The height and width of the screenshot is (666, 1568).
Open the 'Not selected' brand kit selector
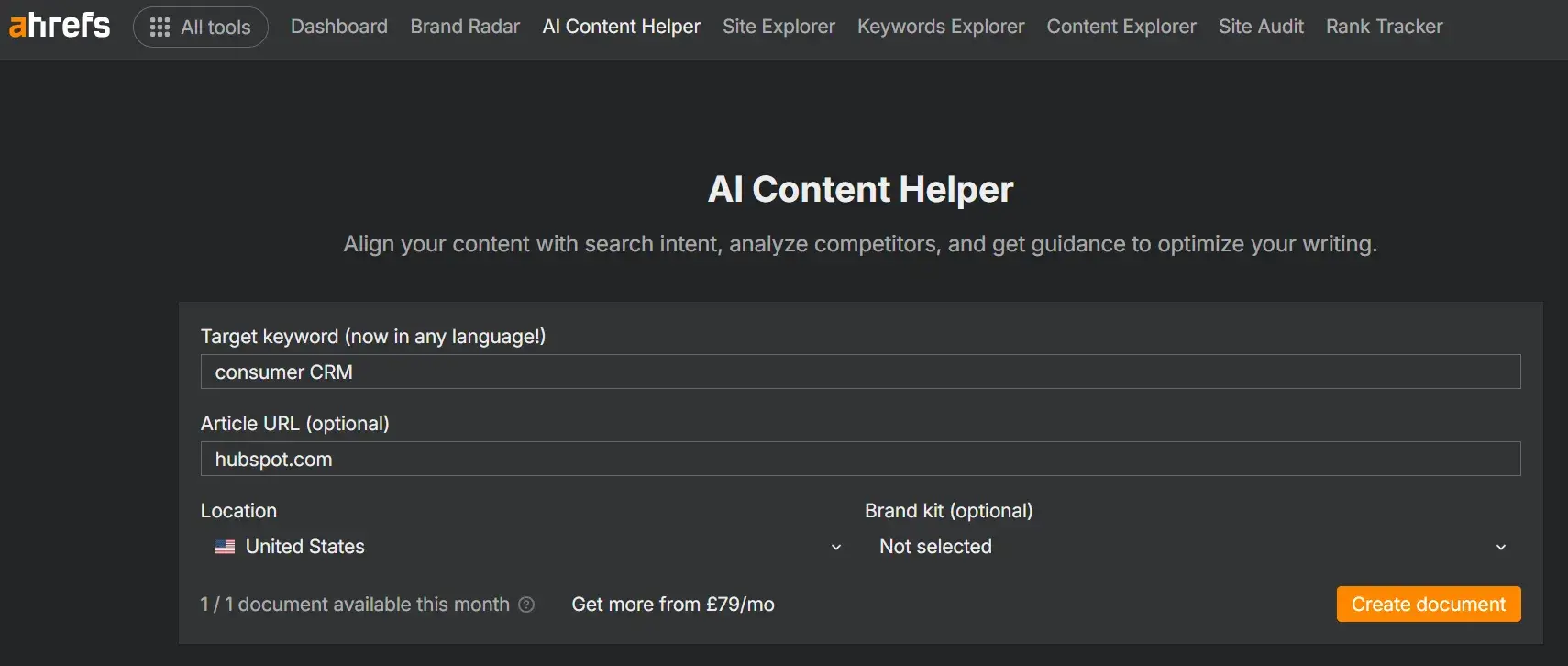(x=935, y=547)
